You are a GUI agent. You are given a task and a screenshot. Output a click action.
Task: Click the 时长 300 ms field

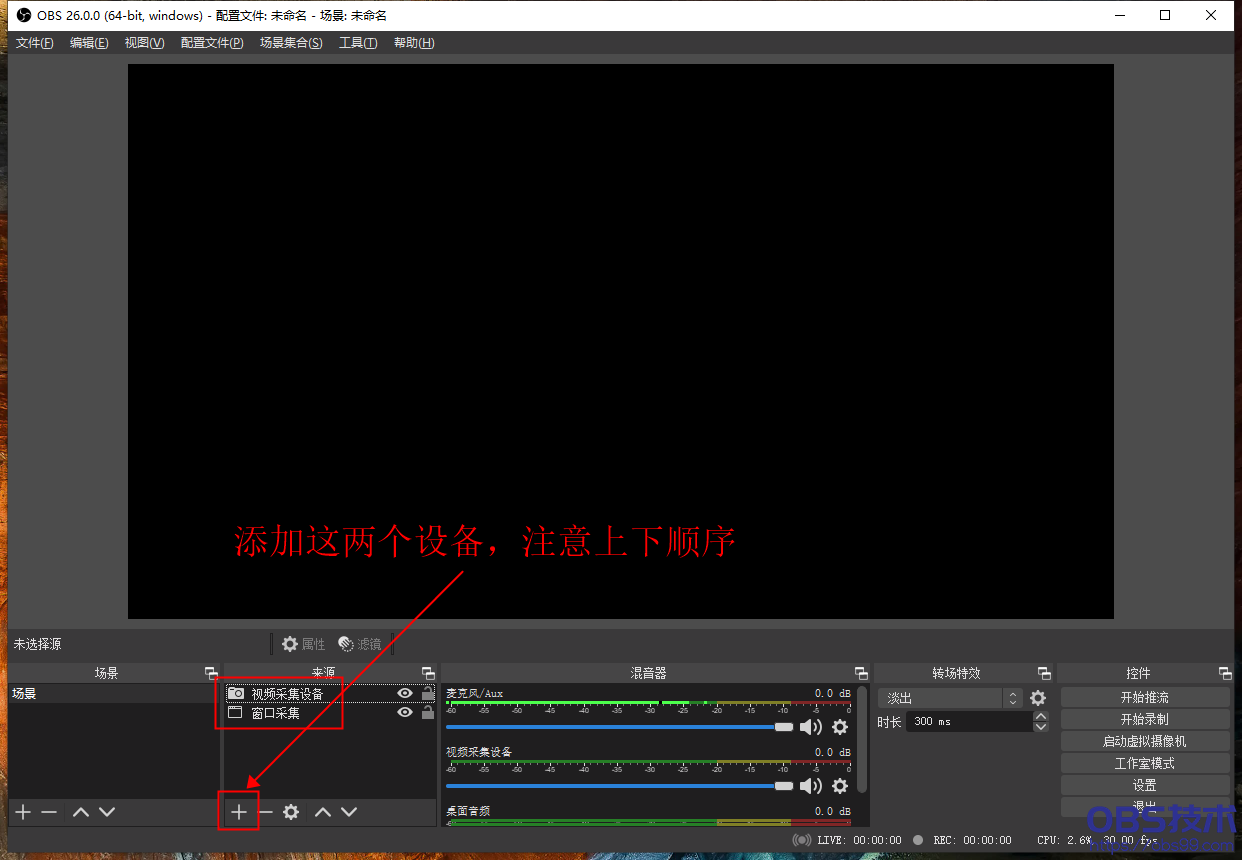click(x=969, y=721)
